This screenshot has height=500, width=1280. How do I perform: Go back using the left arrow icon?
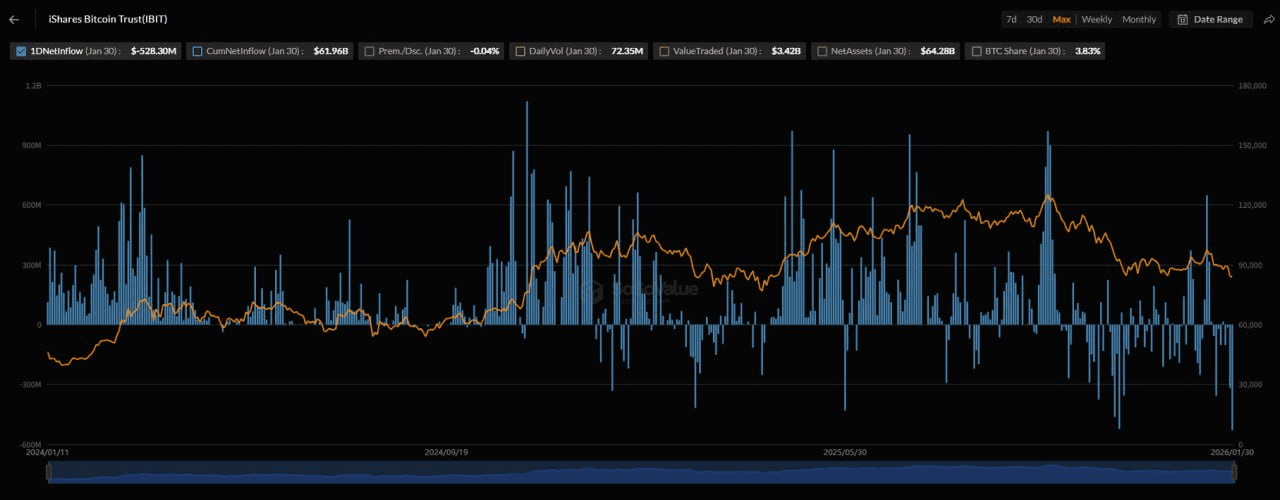click(x=14, y=19)
